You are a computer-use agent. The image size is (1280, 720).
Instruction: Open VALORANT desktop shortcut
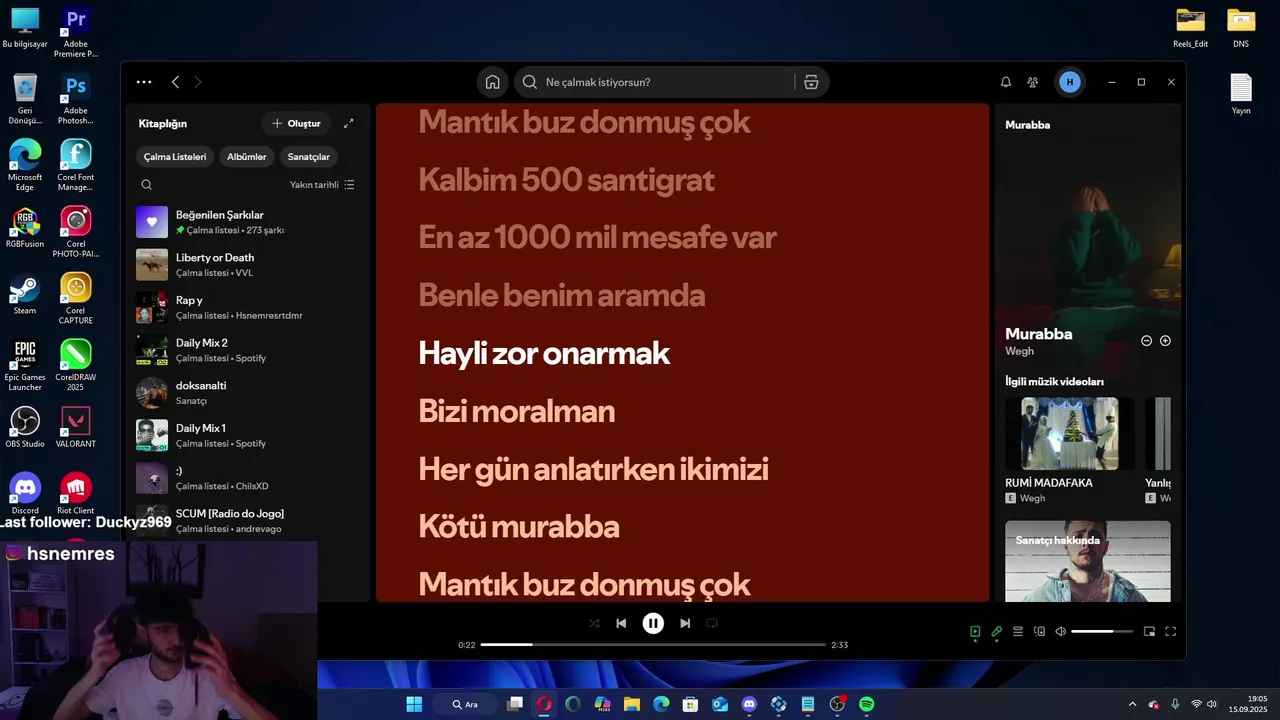[x=76, y=427]
